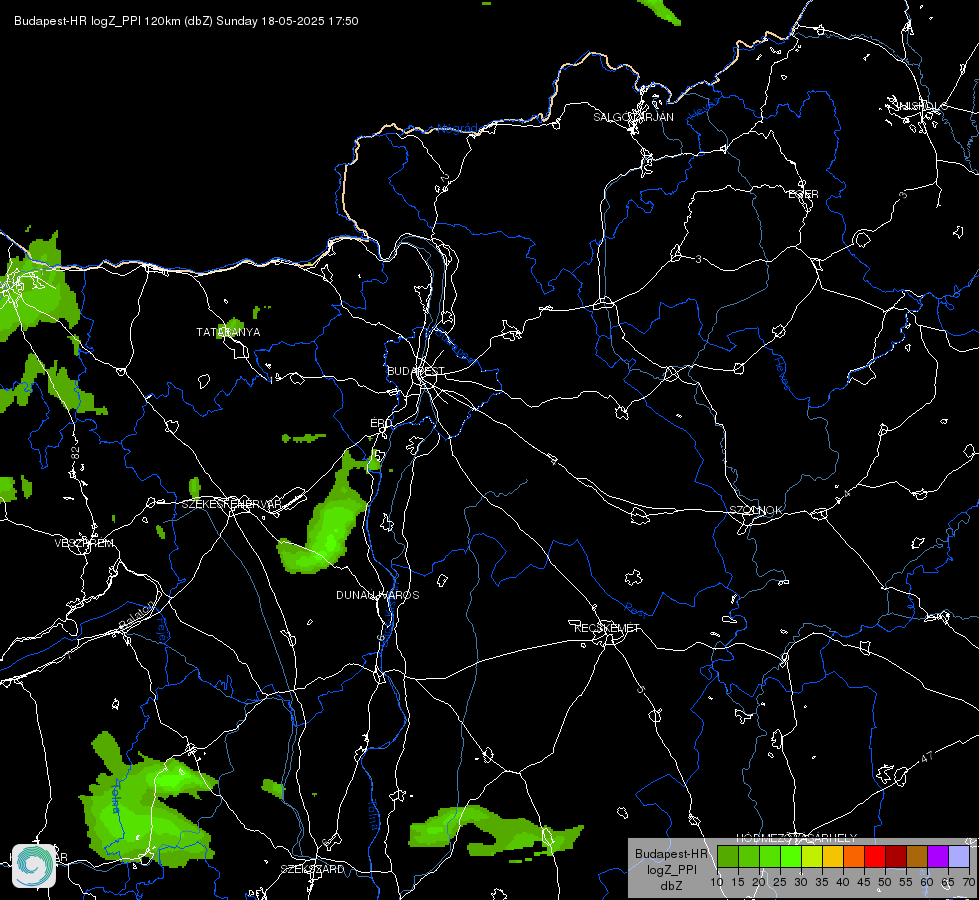Click the SALGOTARJAN city label
Image resolution: width=979 pixels, height=900 pixels.
[633, 117]
